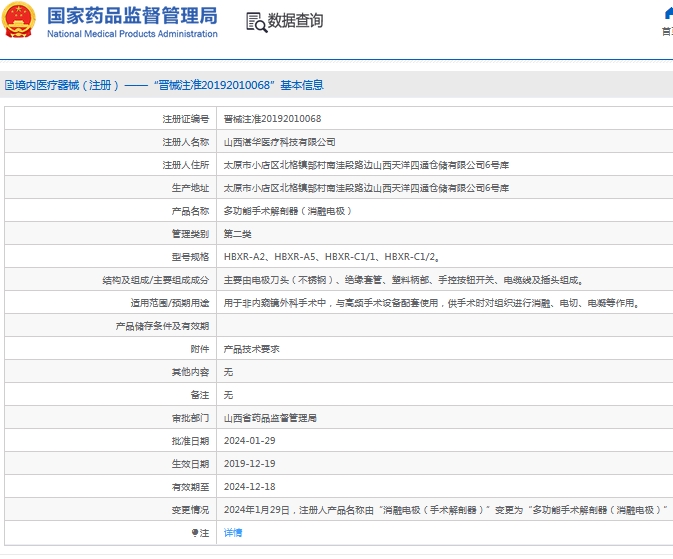Click the 备注 value 无

[x=228, y=395]
